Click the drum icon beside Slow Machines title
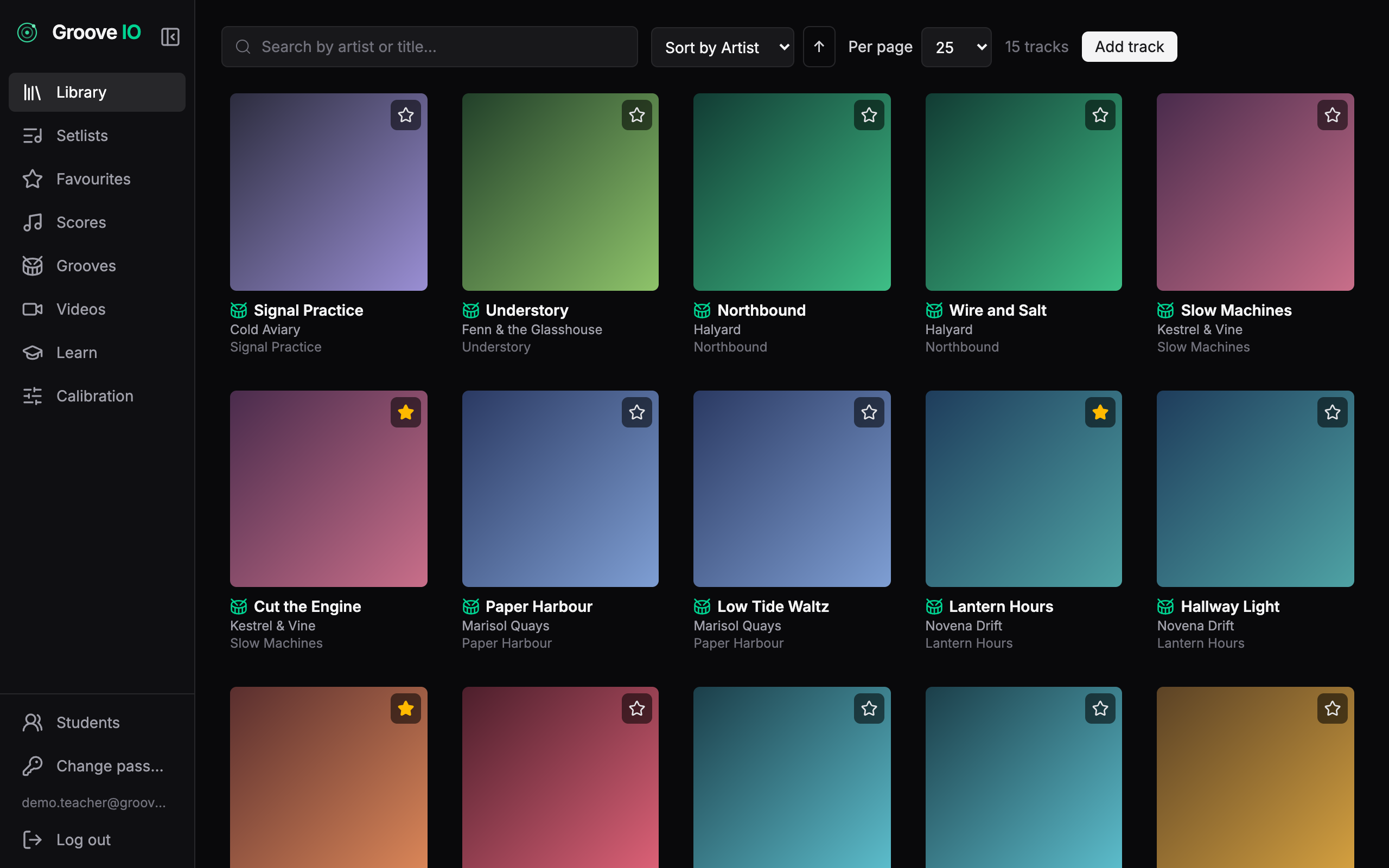The width and height of the screenshot is (1389, 868). click(1165, 310)
